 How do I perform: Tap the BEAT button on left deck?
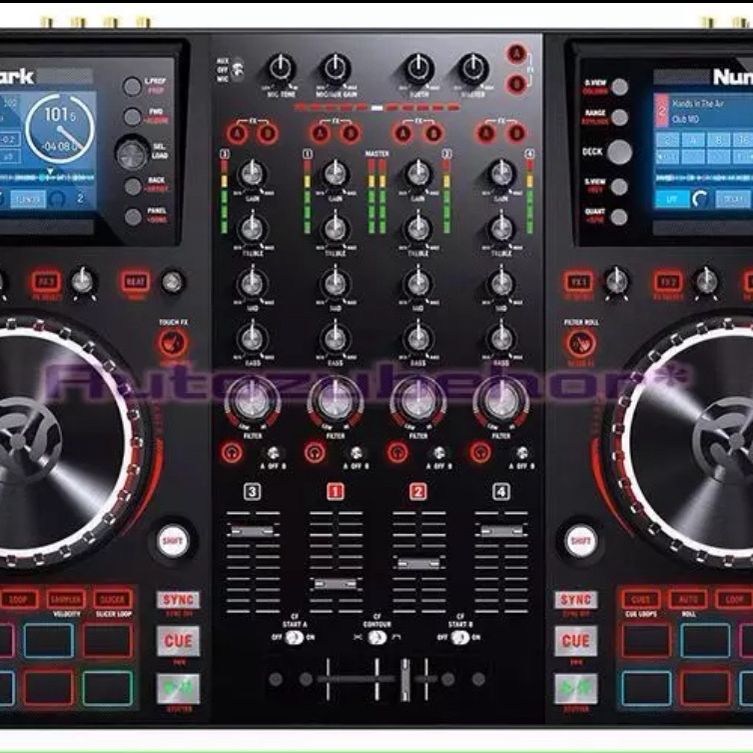click(135, 281)
